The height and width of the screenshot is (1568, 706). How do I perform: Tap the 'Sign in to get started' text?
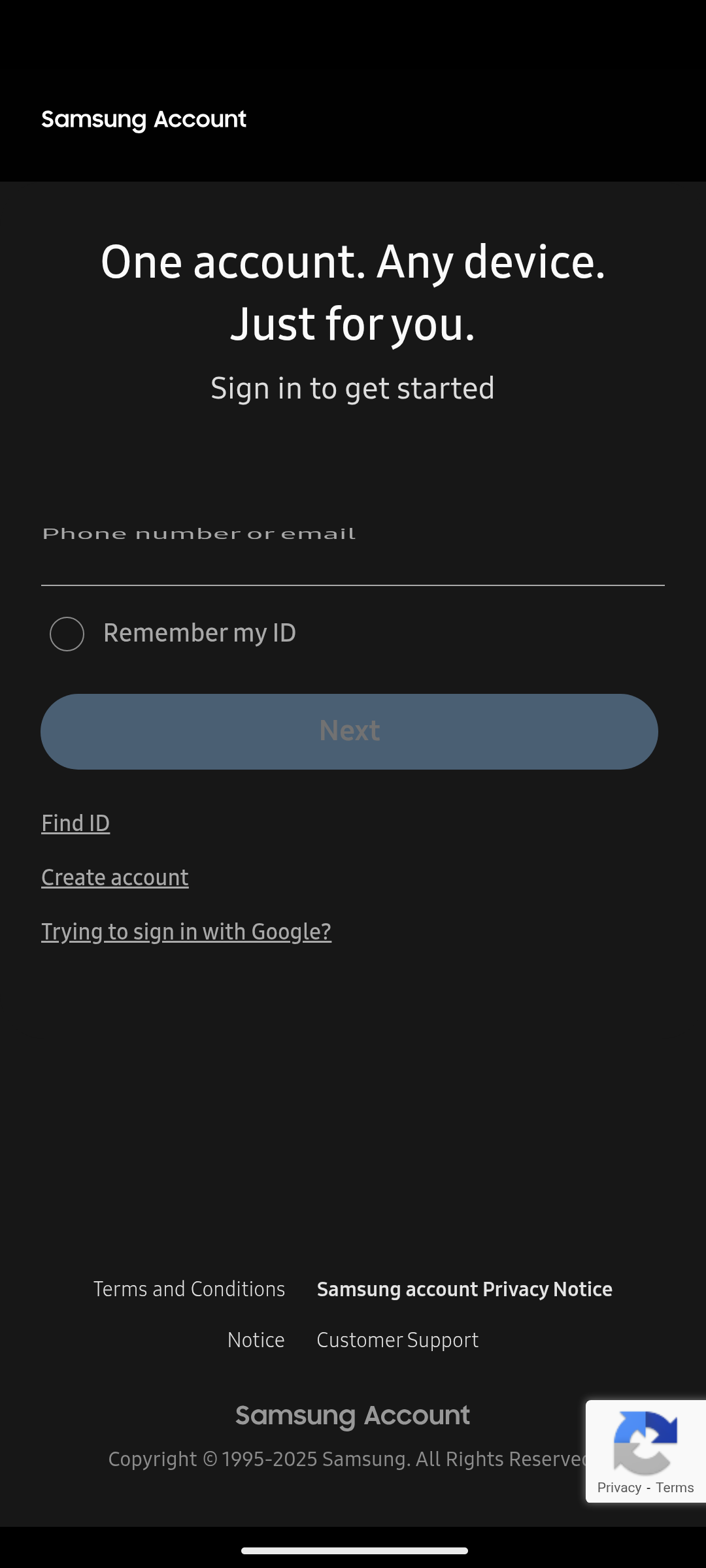tap(353, 388)
